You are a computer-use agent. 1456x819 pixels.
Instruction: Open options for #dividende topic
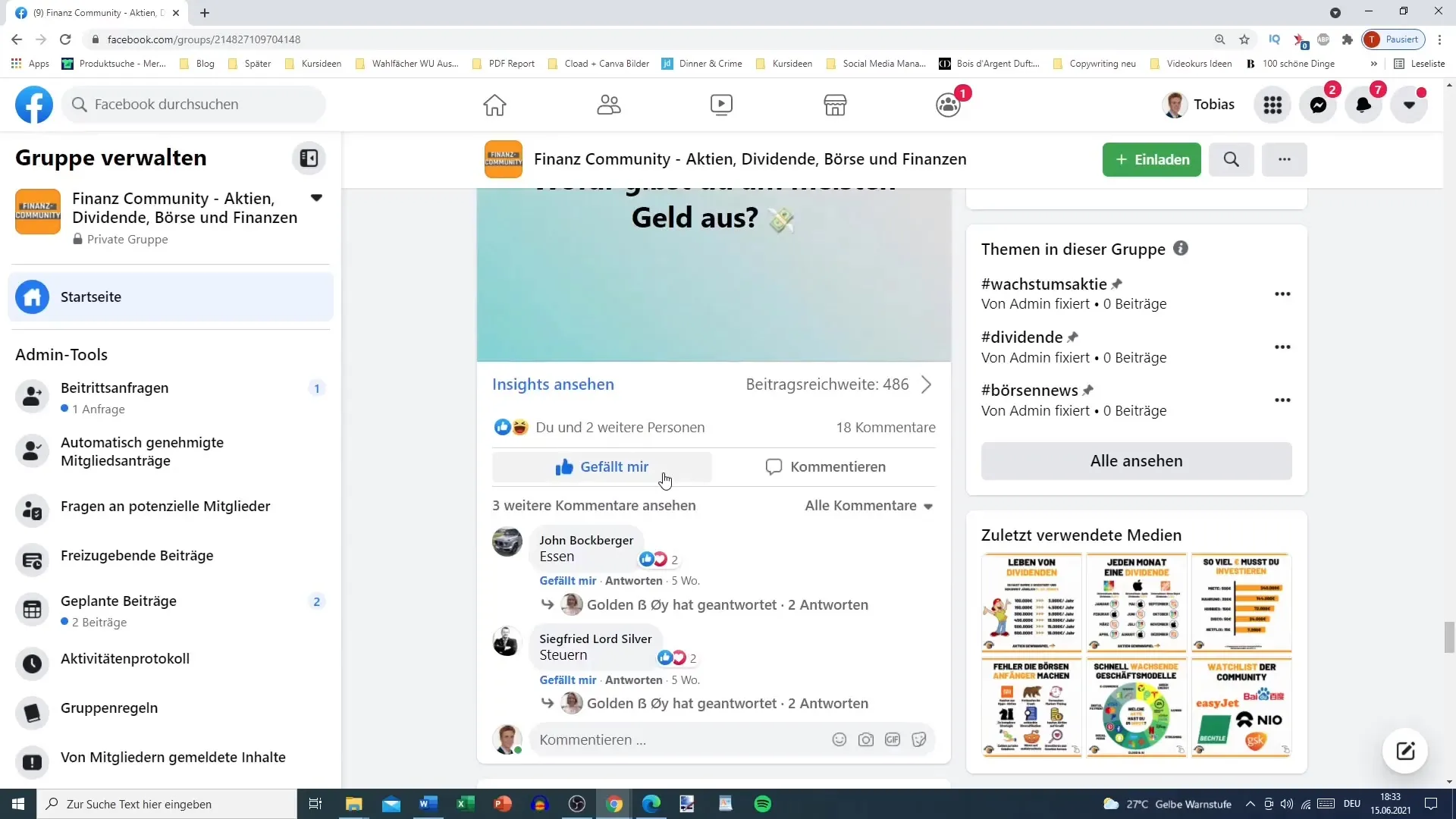[1282, 347]
